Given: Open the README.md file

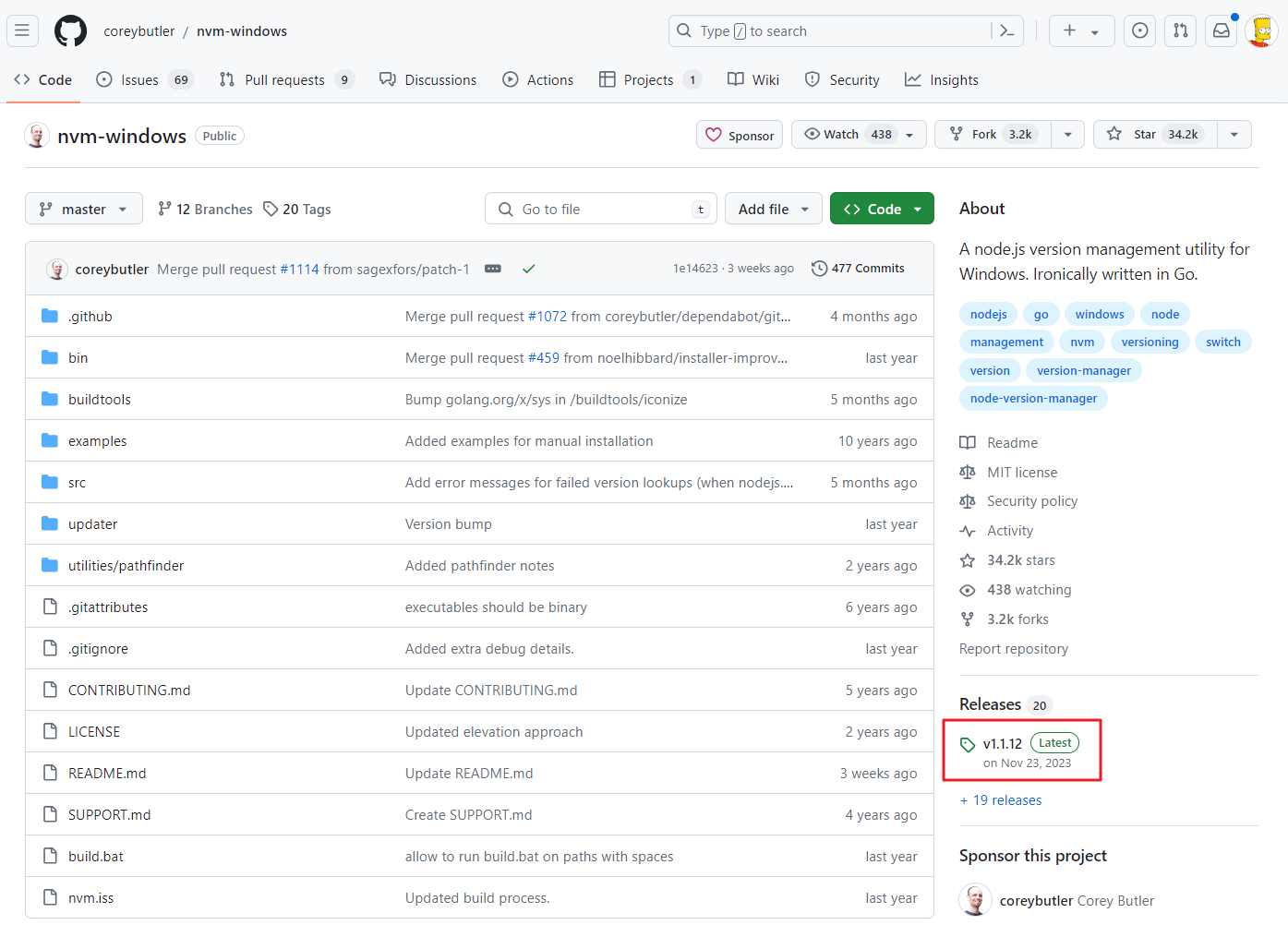Looking at the screenshot, I should pos(107,774).
